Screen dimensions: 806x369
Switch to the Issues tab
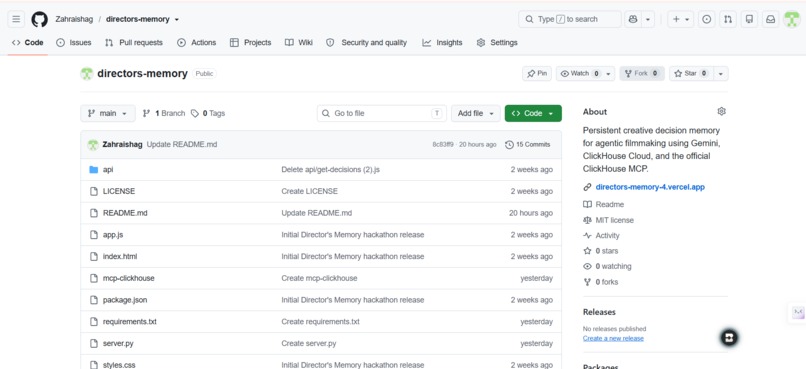pyautogui.click(x=74, y=43)
